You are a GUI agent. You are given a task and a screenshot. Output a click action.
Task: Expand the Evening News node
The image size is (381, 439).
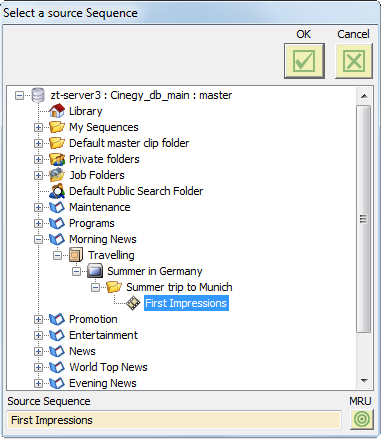point(38,383)
